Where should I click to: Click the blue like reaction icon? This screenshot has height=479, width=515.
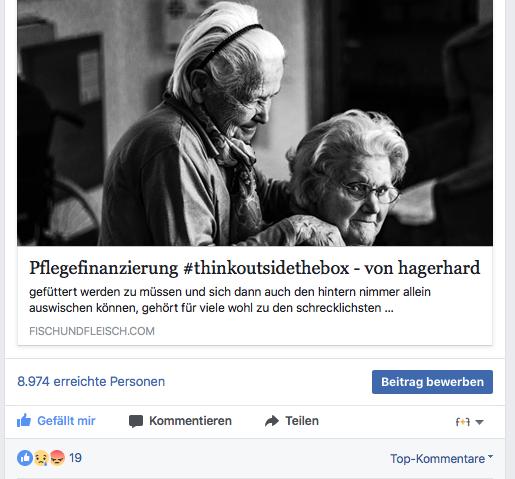(x=25, y=458)
